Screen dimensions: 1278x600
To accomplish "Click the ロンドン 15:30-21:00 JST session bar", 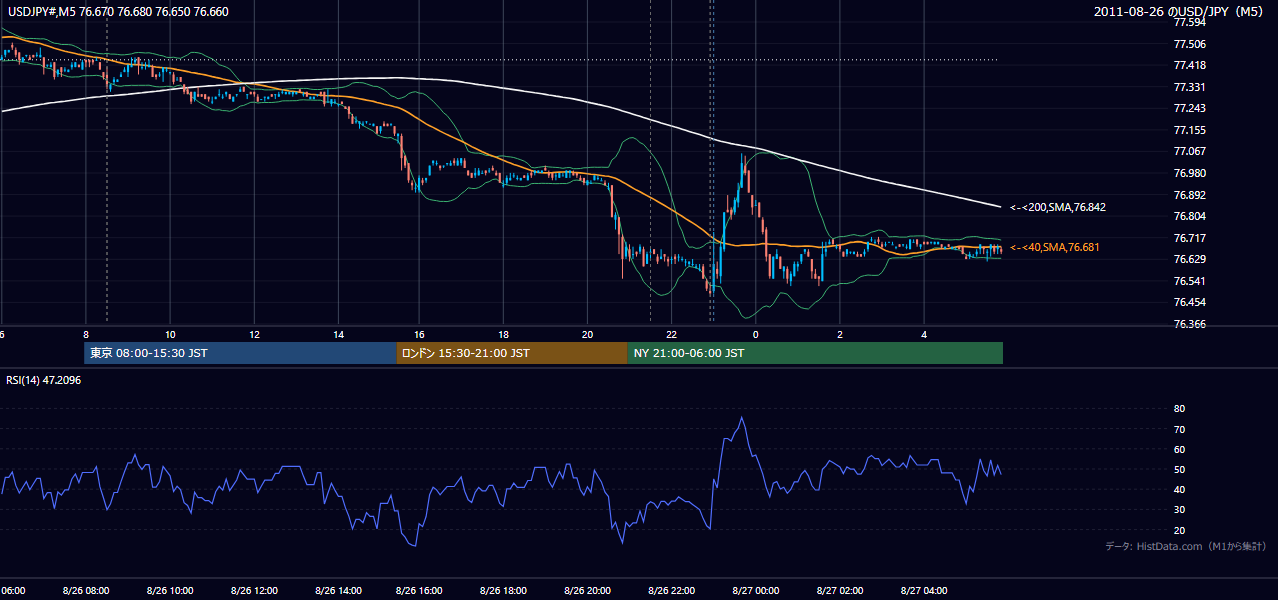I will pos(512,353).
